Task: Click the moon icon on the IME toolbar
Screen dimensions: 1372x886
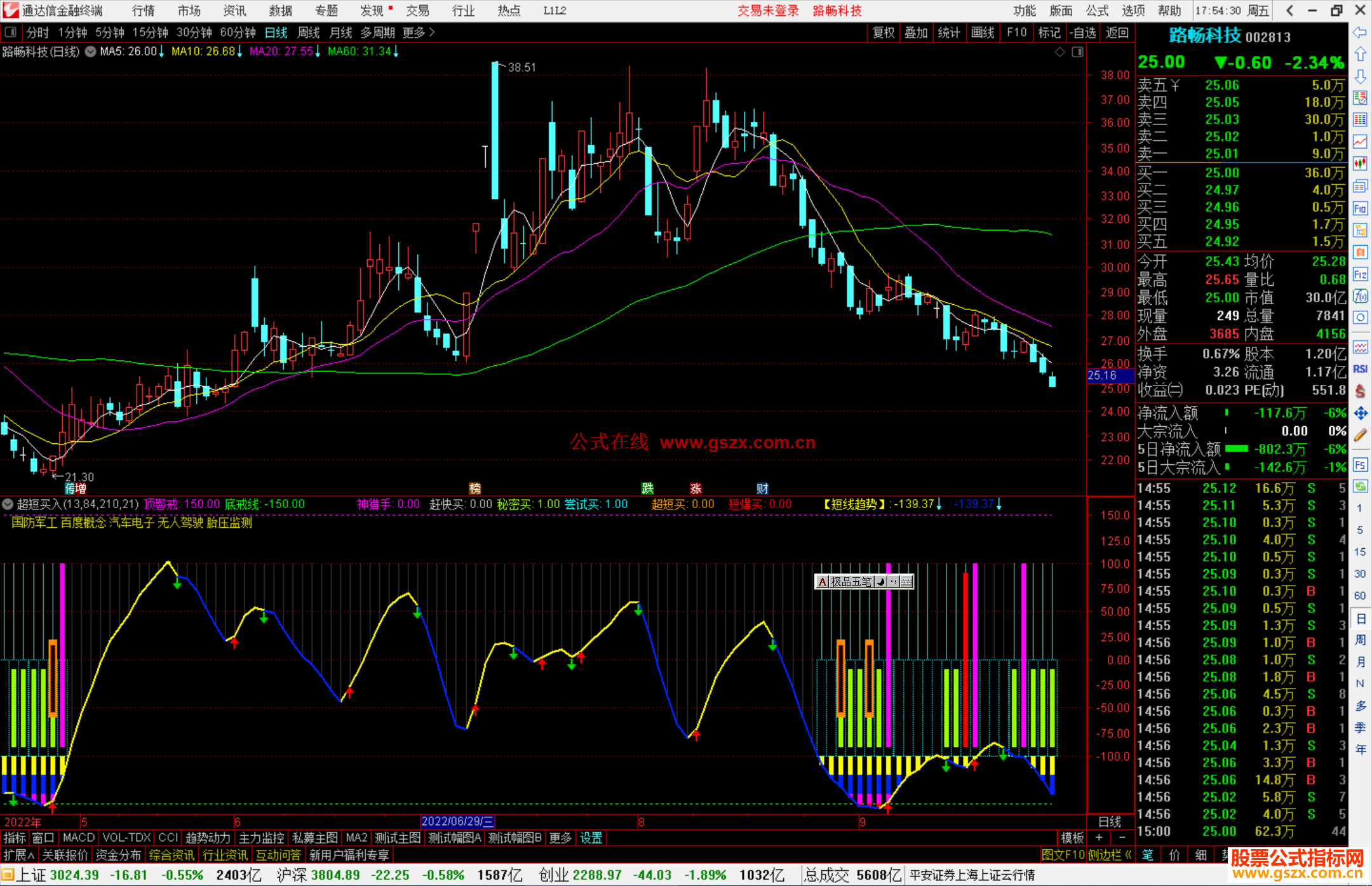Action: pos(881,582)
